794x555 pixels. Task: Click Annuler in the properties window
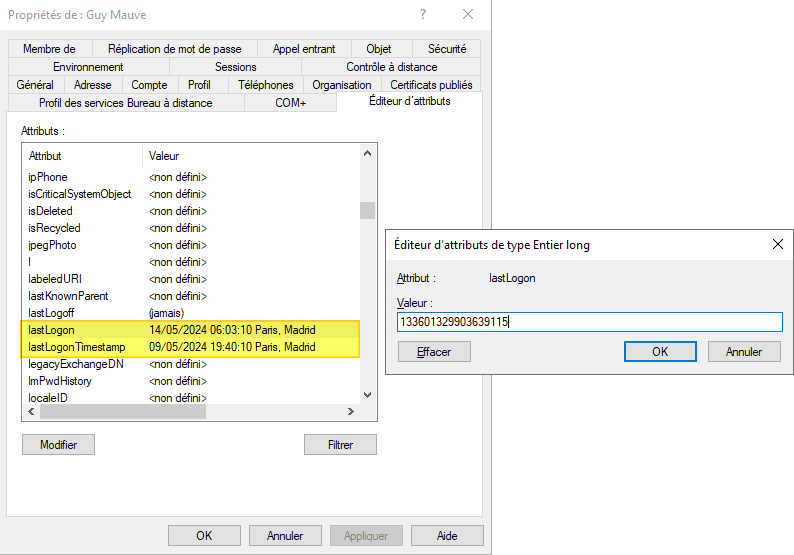[x=285, y=536]
